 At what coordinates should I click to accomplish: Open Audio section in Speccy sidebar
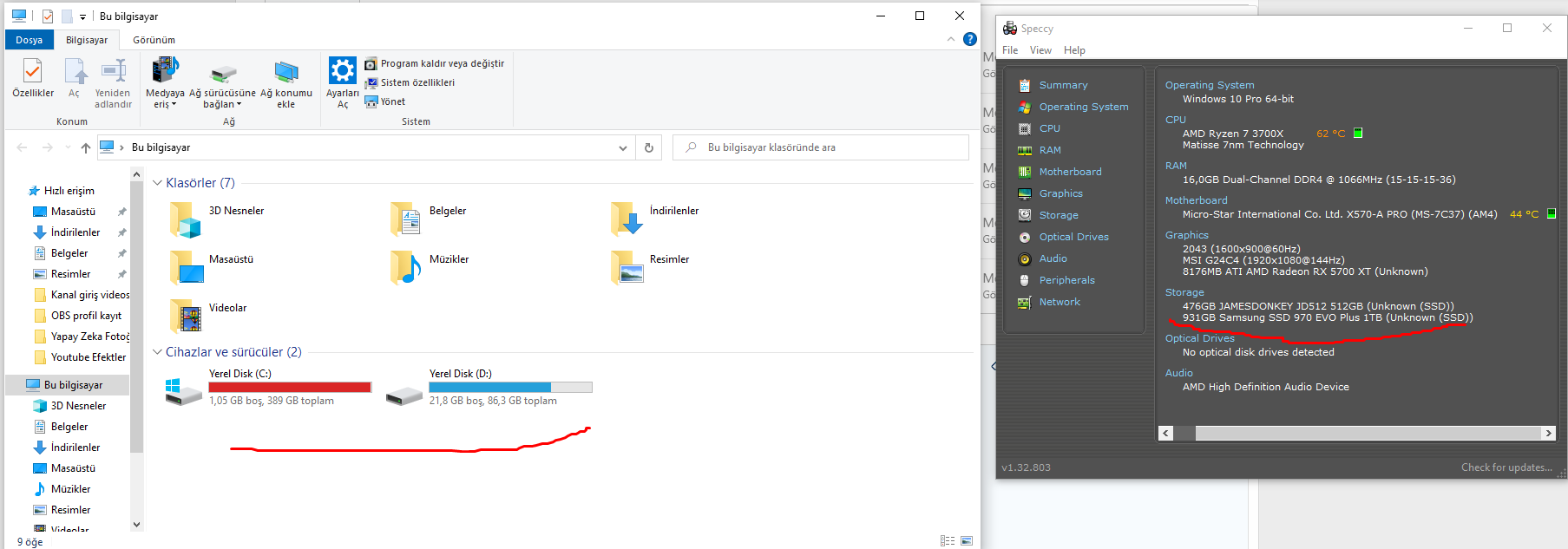(x=1053, y=258)
